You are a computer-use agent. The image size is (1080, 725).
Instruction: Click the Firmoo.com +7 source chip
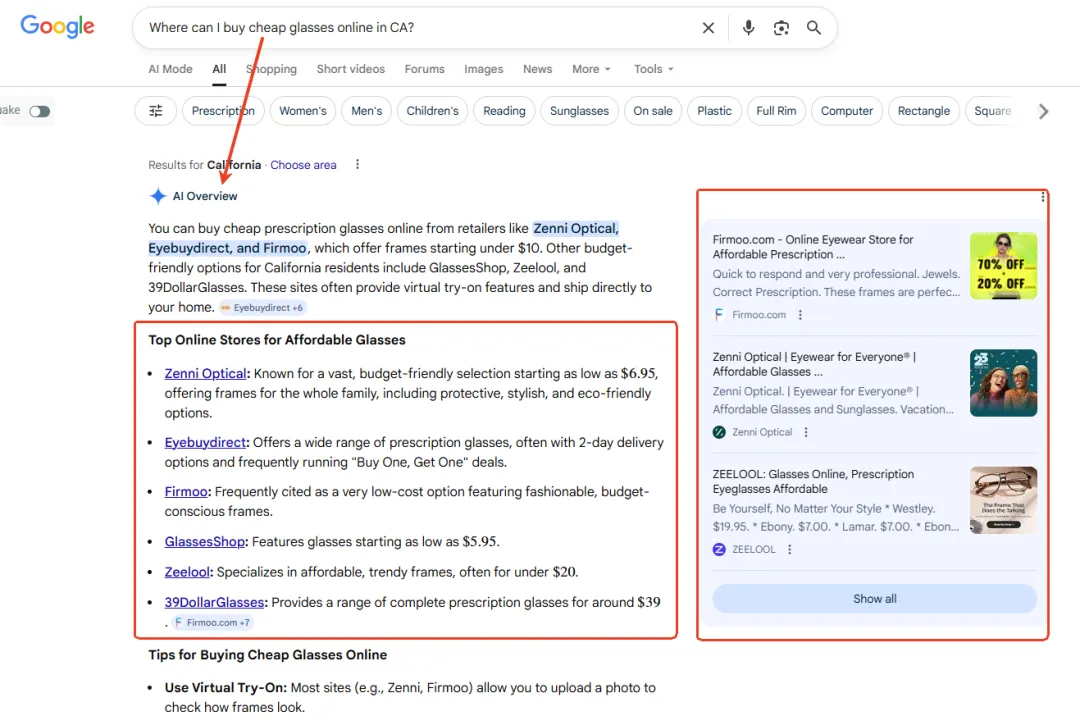point(213,622)
